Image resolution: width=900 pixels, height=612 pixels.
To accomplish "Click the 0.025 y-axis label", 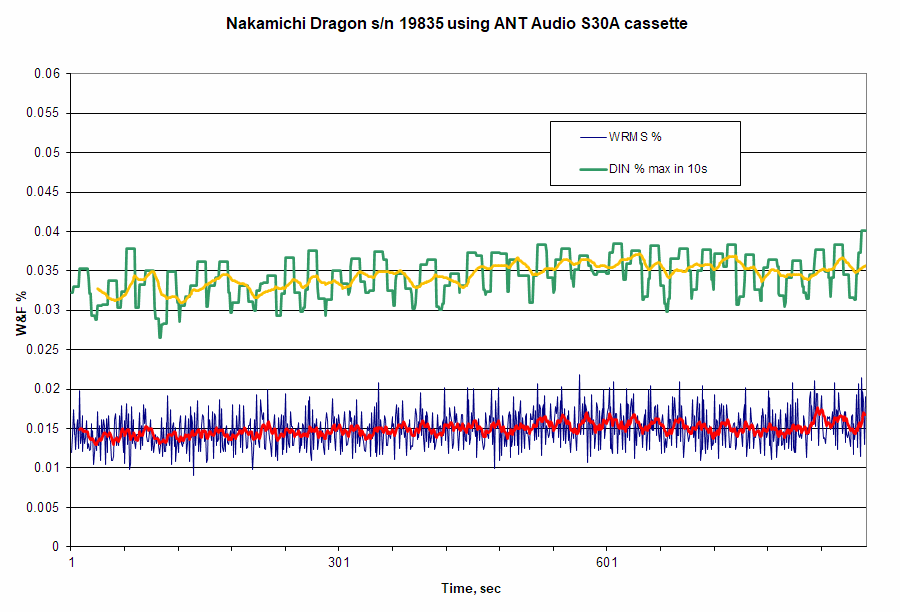I will click(x=42, y=349).
